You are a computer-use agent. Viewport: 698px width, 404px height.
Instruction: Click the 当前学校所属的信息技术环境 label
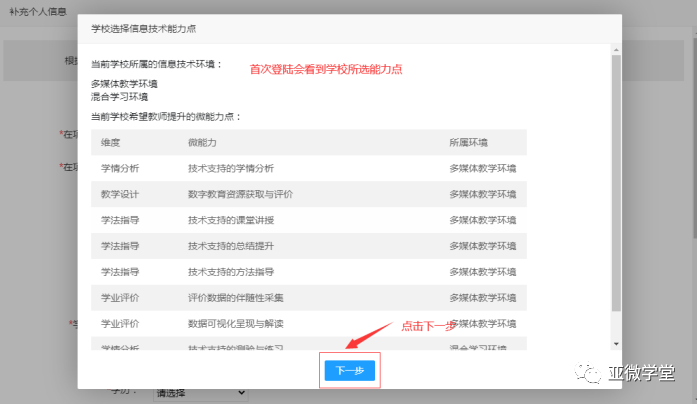[156, 64]
